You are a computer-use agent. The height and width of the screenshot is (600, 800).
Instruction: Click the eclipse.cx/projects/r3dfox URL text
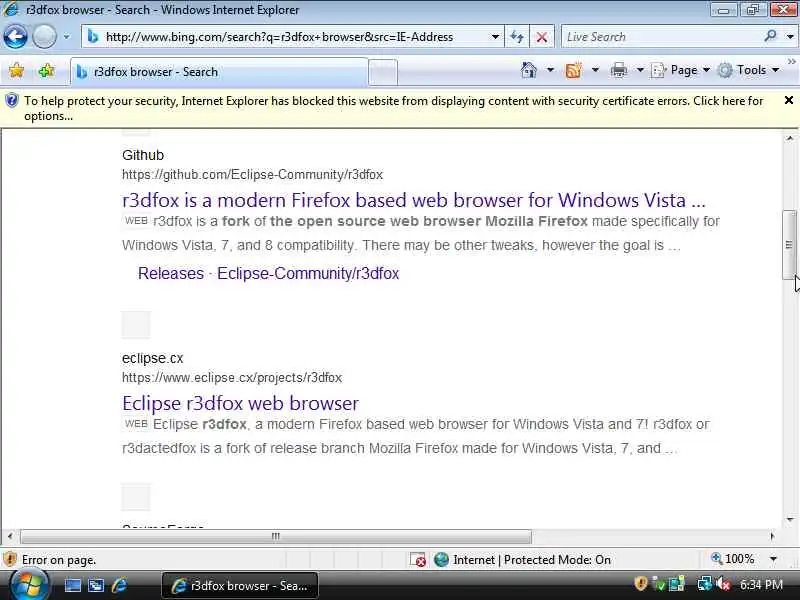pos(232,378)
